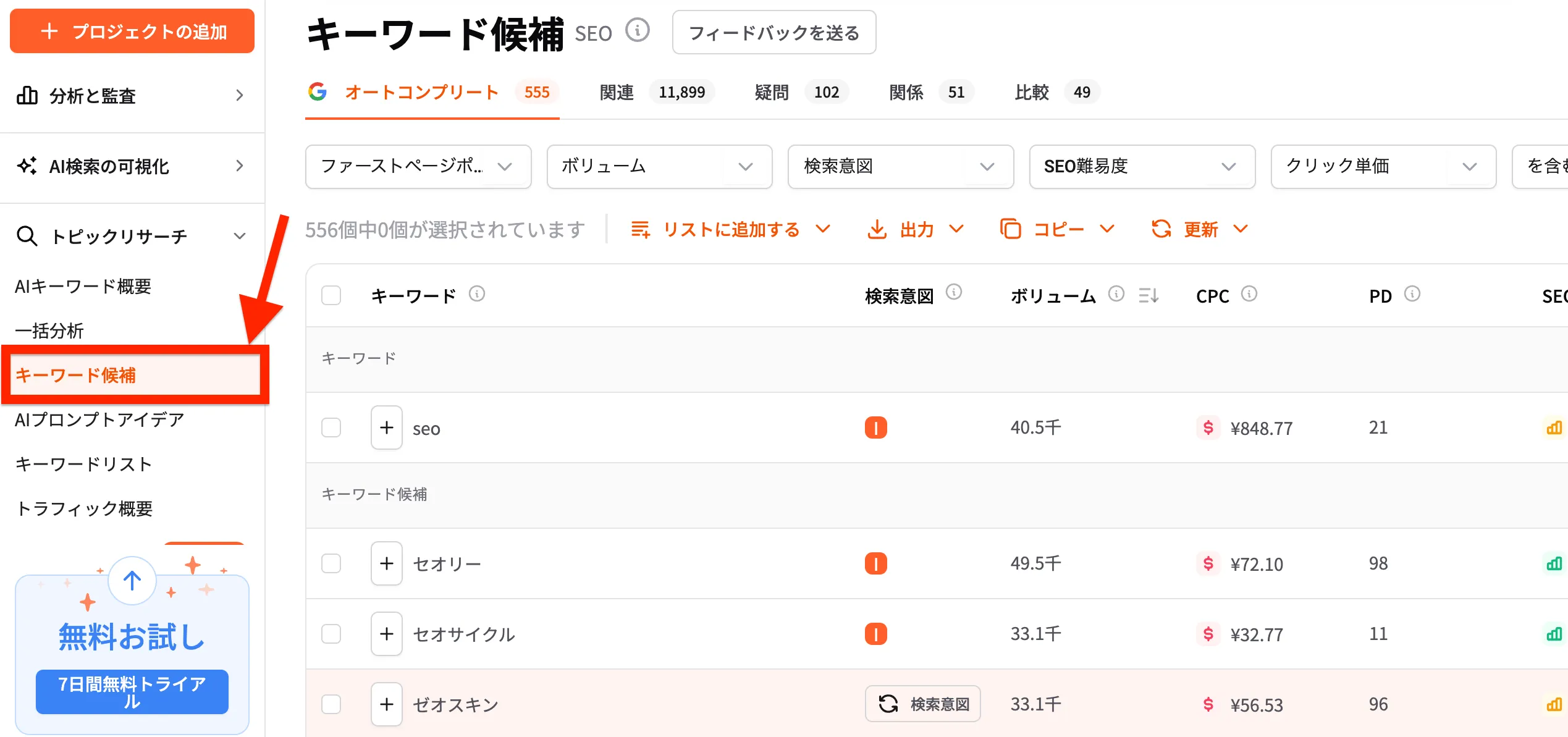Click the intent badge in the seo row
Viewport: 1568px width, 737px height.
point(876,427)
